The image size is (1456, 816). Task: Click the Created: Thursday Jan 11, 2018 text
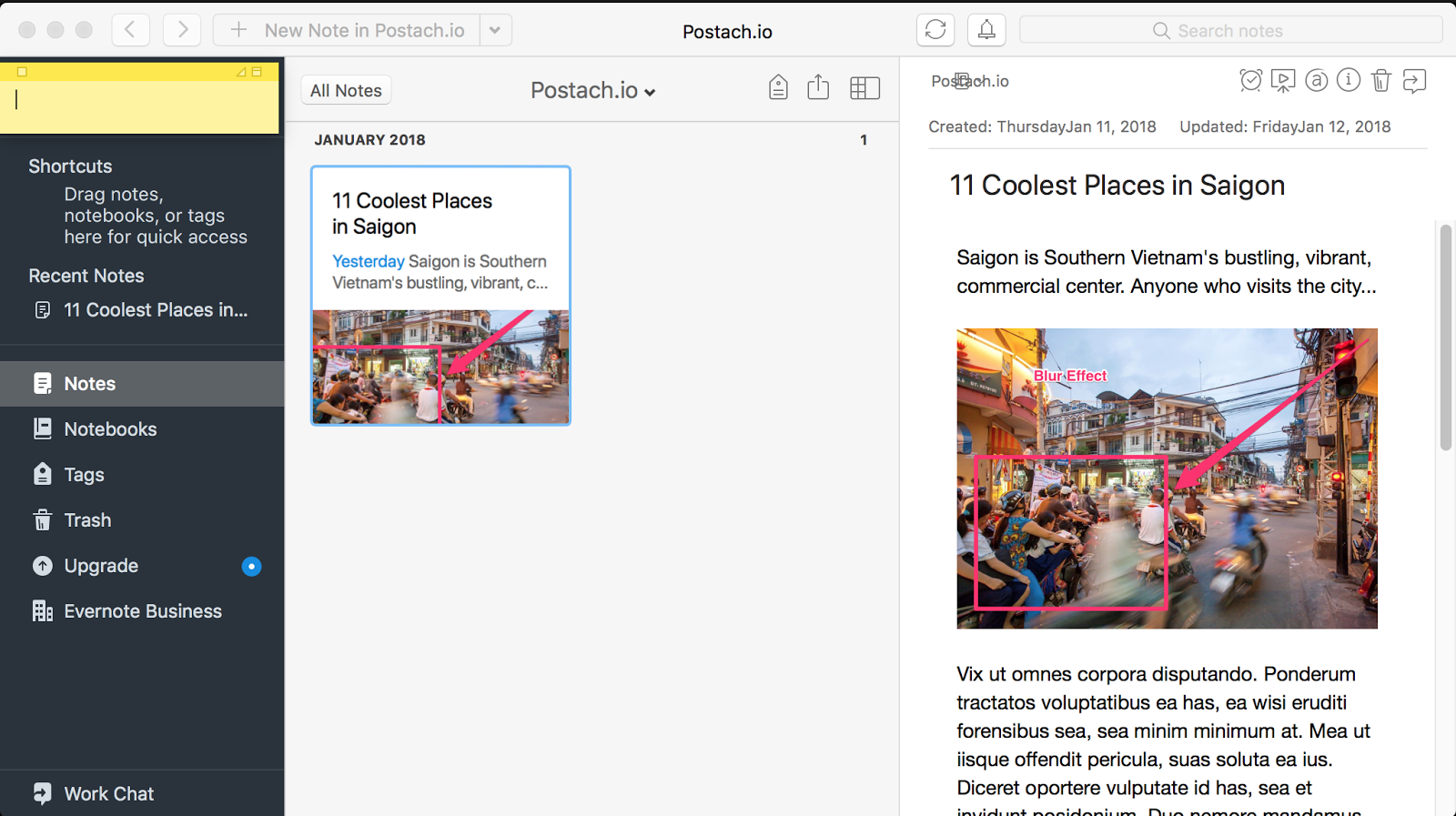(x=1042, y=126)
